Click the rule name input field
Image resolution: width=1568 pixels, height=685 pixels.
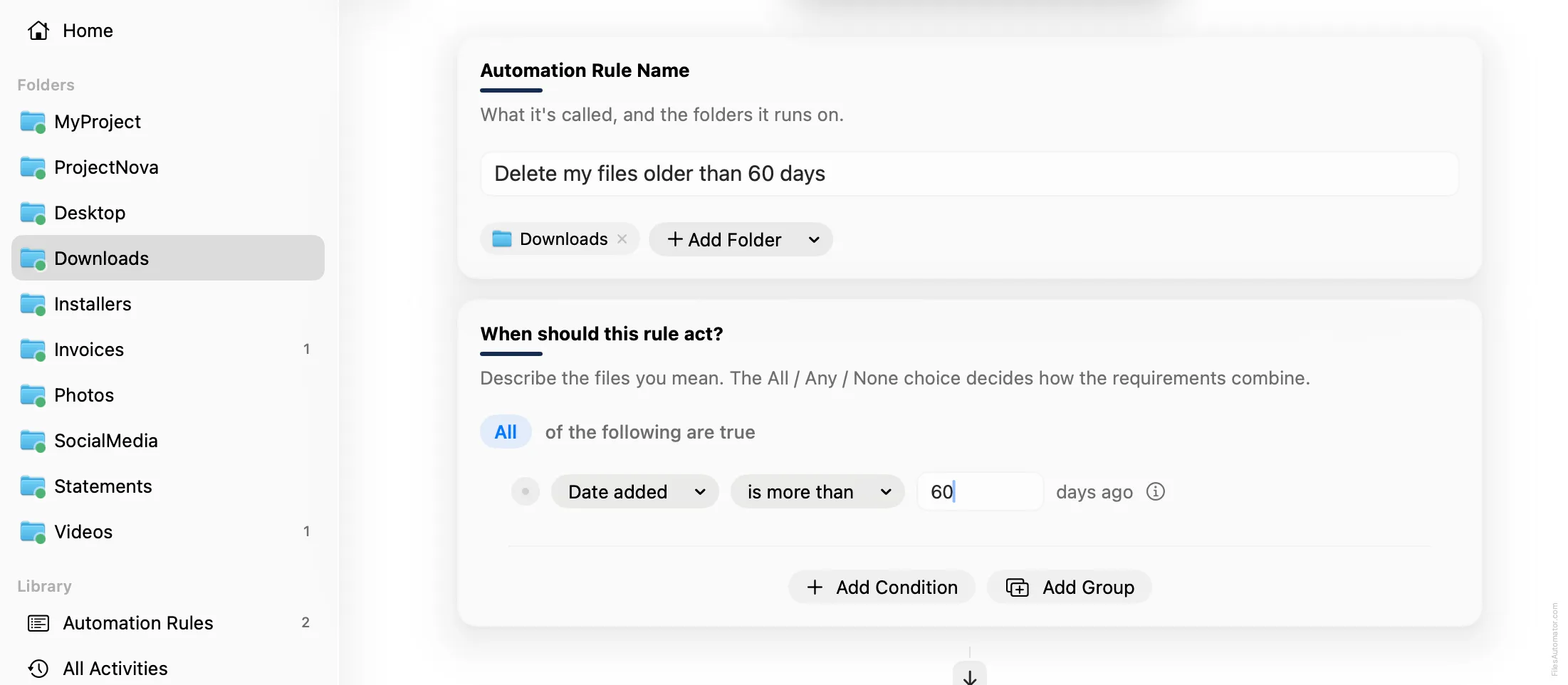tap(969, 174)
